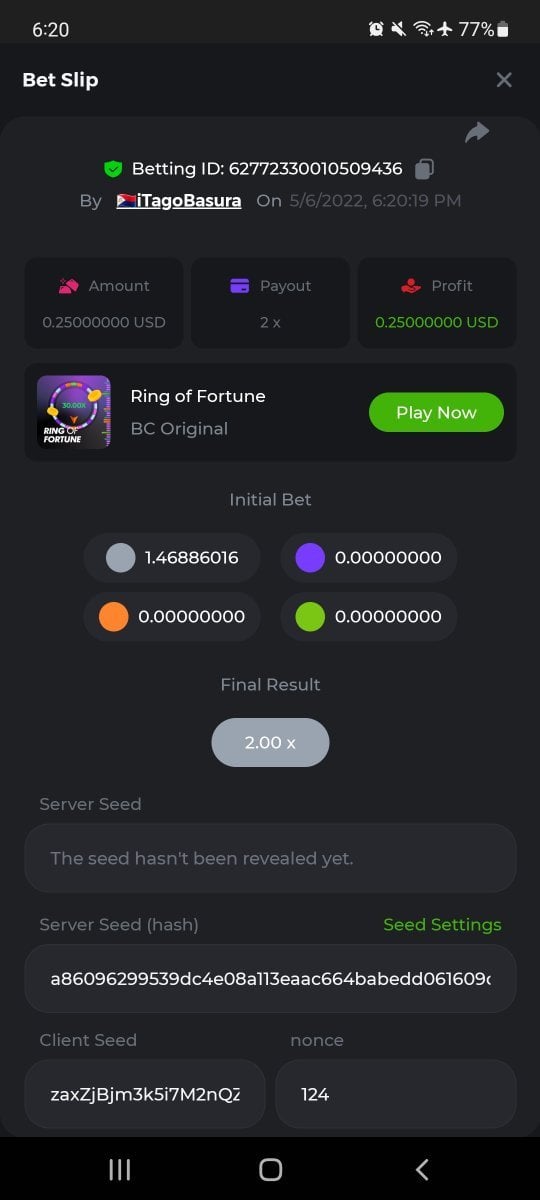Tap the nonce field showing 124
Viewport: 540px width, 1200px height.
(x=396, y=1094)
